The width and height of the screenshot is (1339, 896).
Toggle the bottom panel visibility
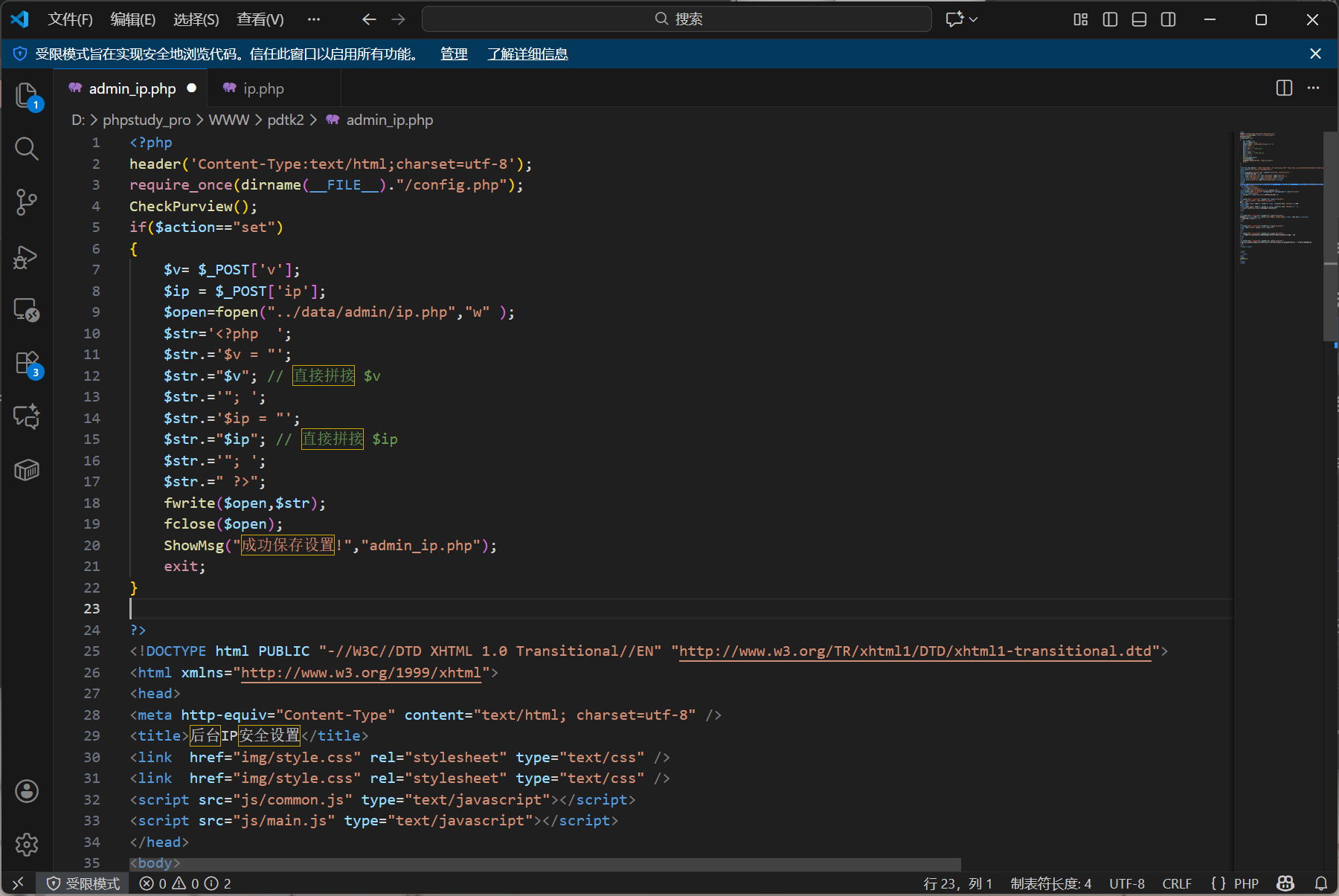coord(1139,19)
